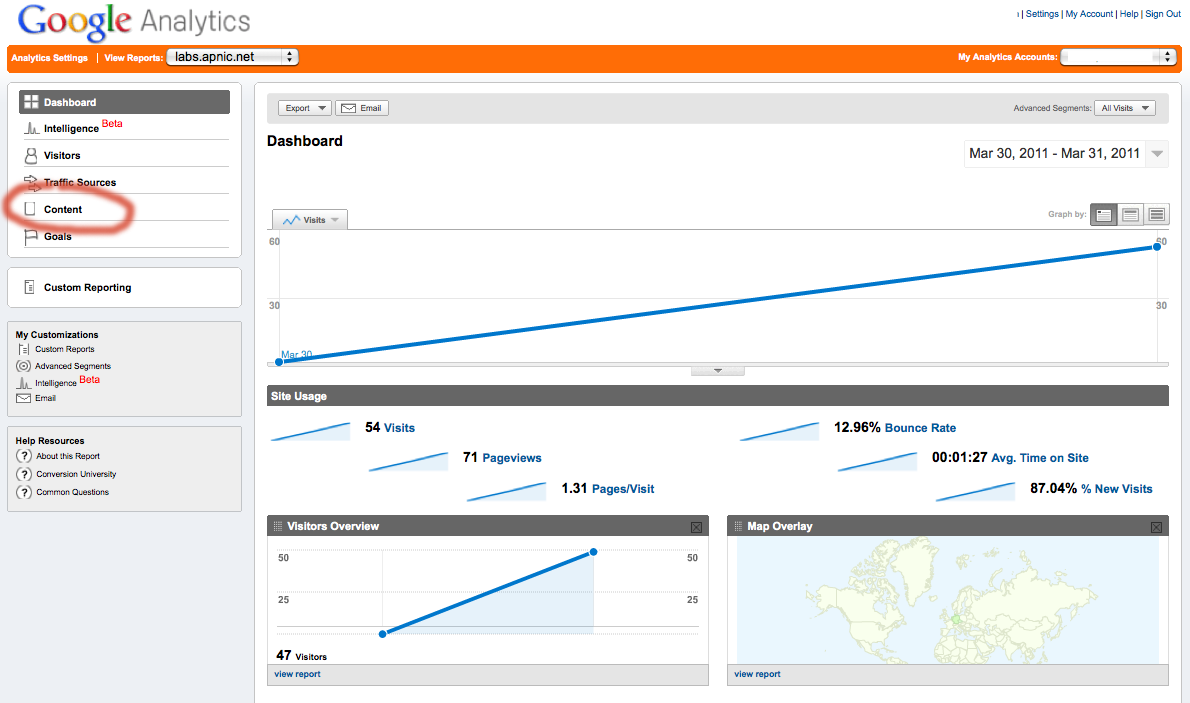Select the last Graph by view button
The width and height of the screenshot is (1190, 703).
coord(1157,215)
